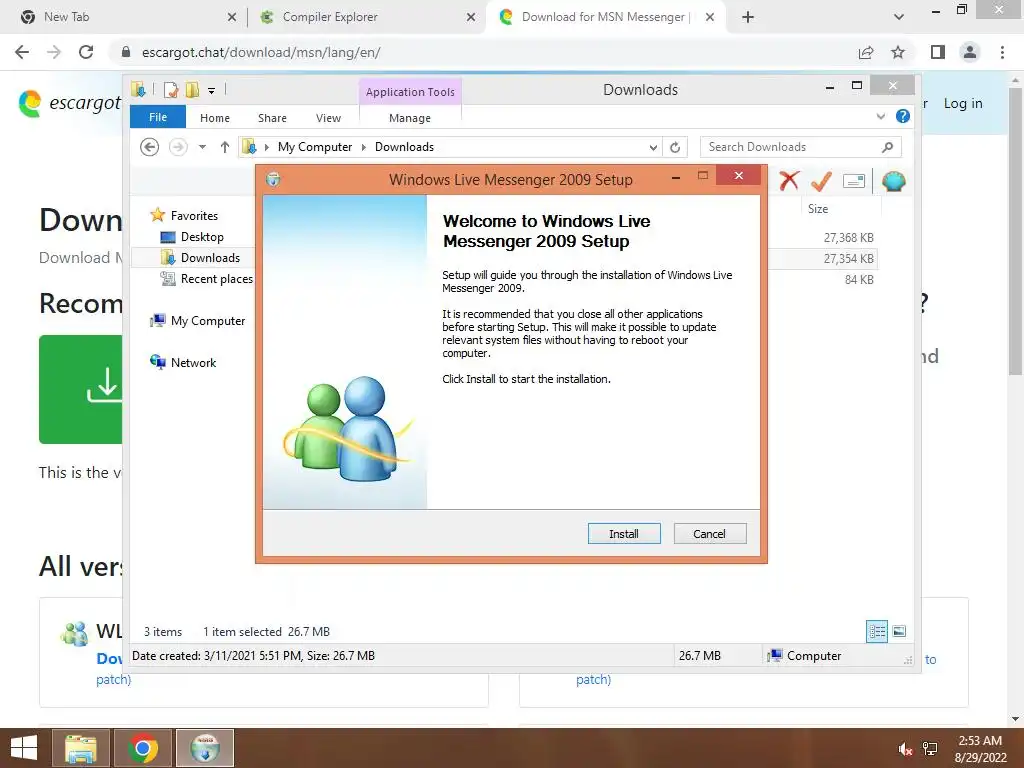Open Chrome tab search chevron

(x=899, y=17)
